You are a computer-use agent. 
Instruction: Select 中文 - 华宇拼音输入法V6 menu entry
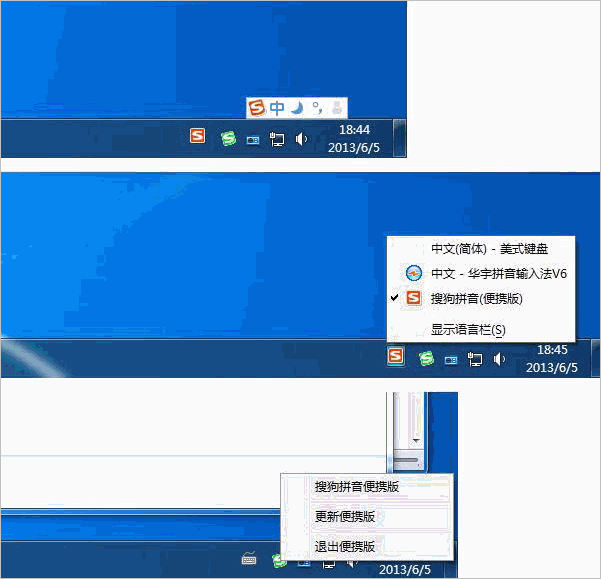click(x=481, y=274)
